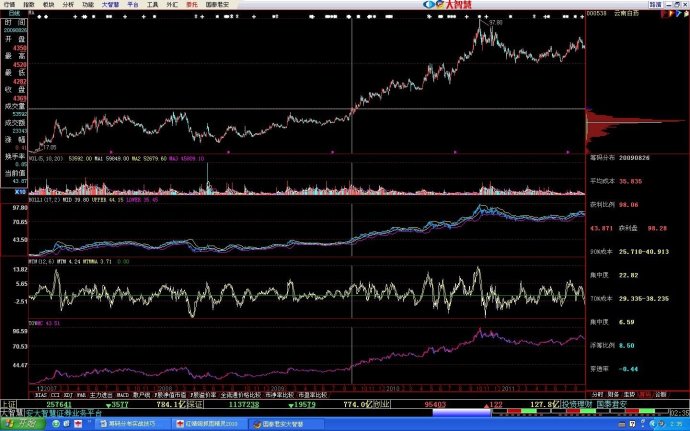This screenshot has height=431, width=690.
Task: Open the 工具 menu
Action: 152,5
